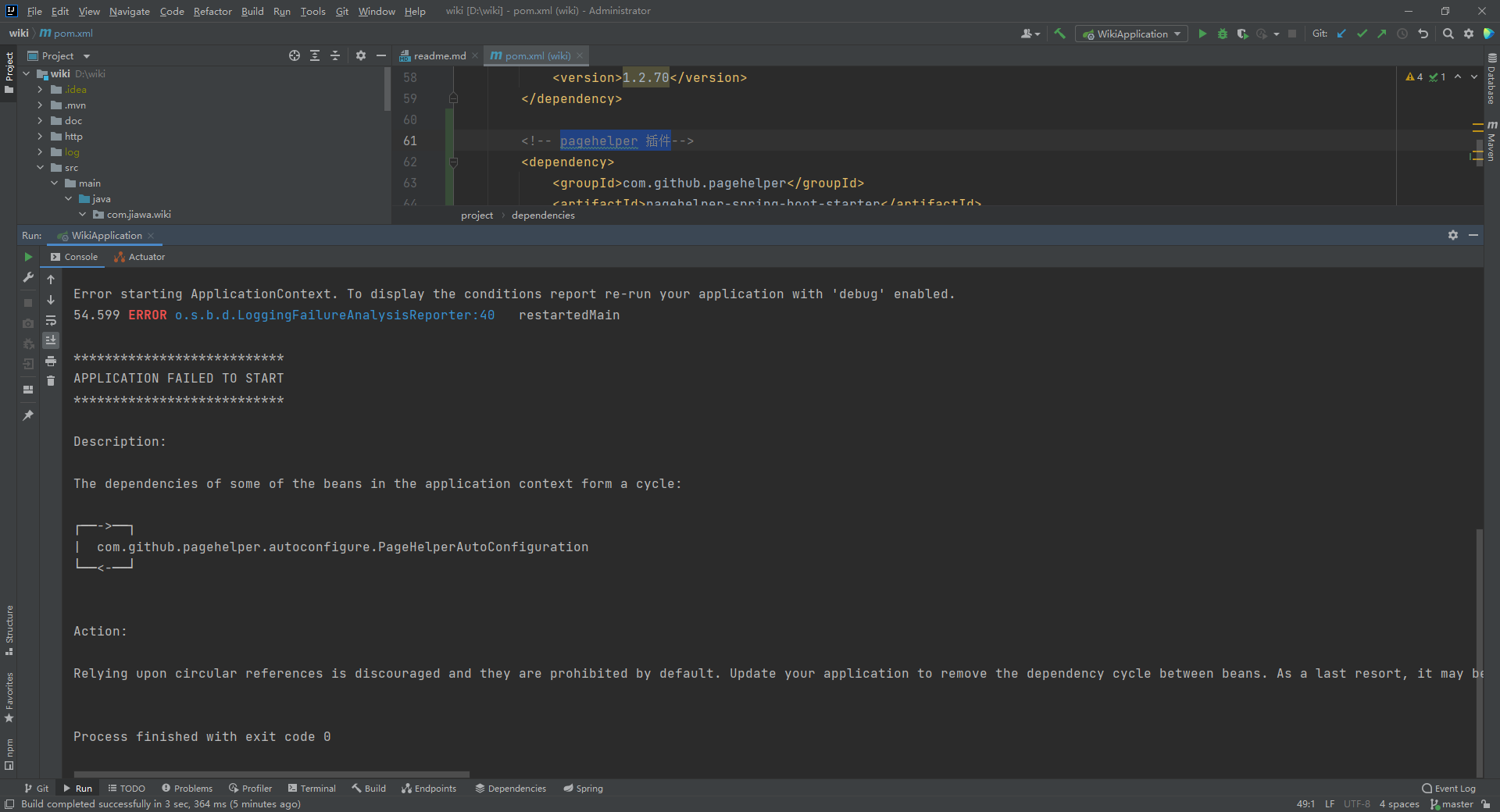Open Run panel settings gear
This screenshot has height=812, width=1500.
pos(1453,235)
